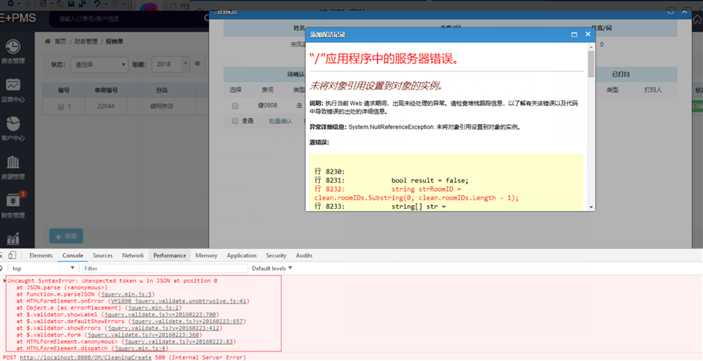Open the top context dropdown in console
The image size is (703, 361).
tap(43, 268)
